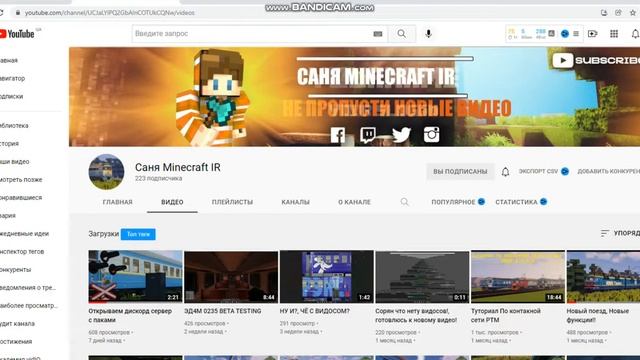
Task: Click the blue vidIQ badge in header
Action: (565, 34)
